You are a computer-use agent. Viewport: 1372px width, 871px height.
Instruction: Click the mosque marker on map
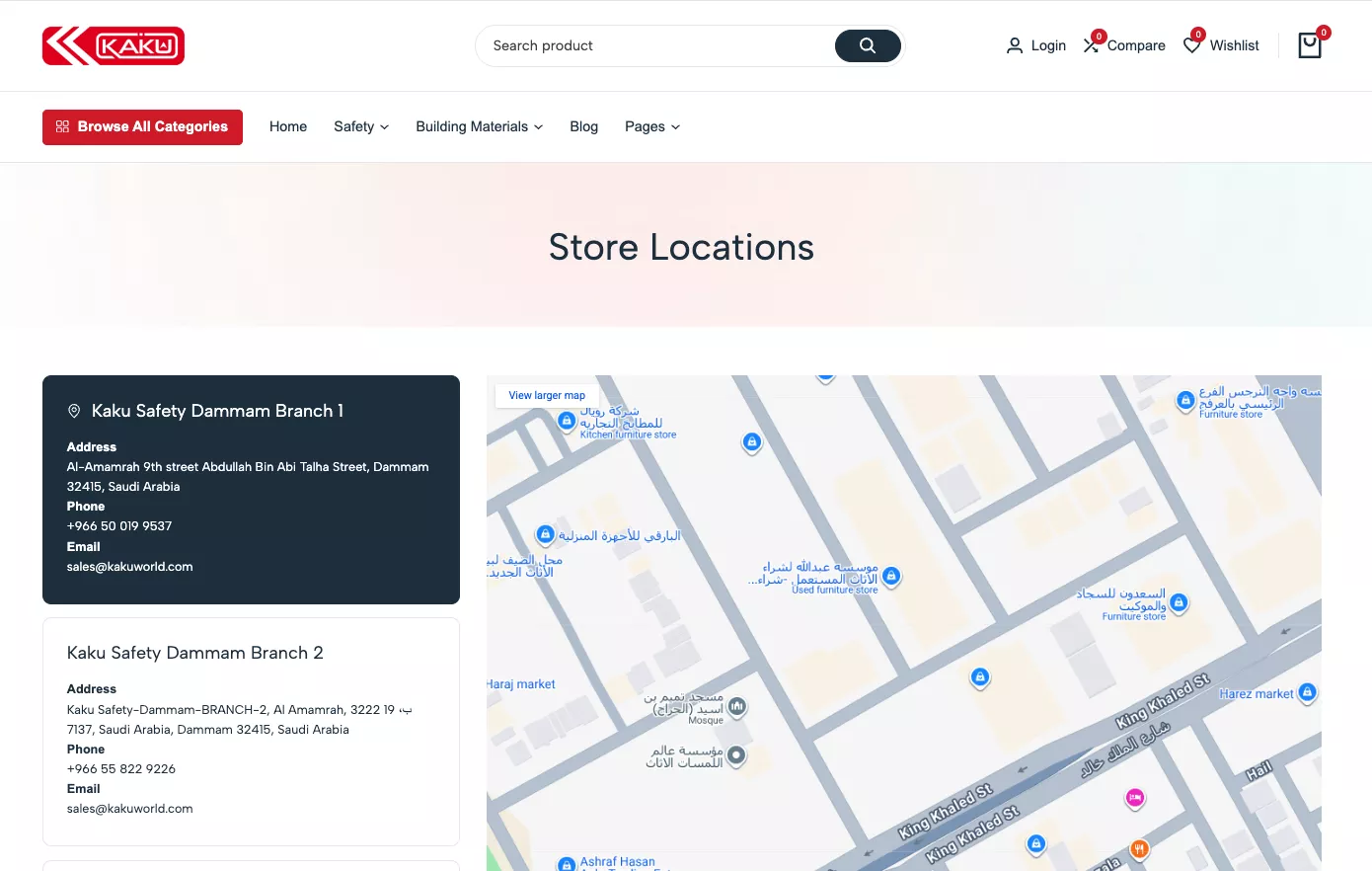point(736,706)
